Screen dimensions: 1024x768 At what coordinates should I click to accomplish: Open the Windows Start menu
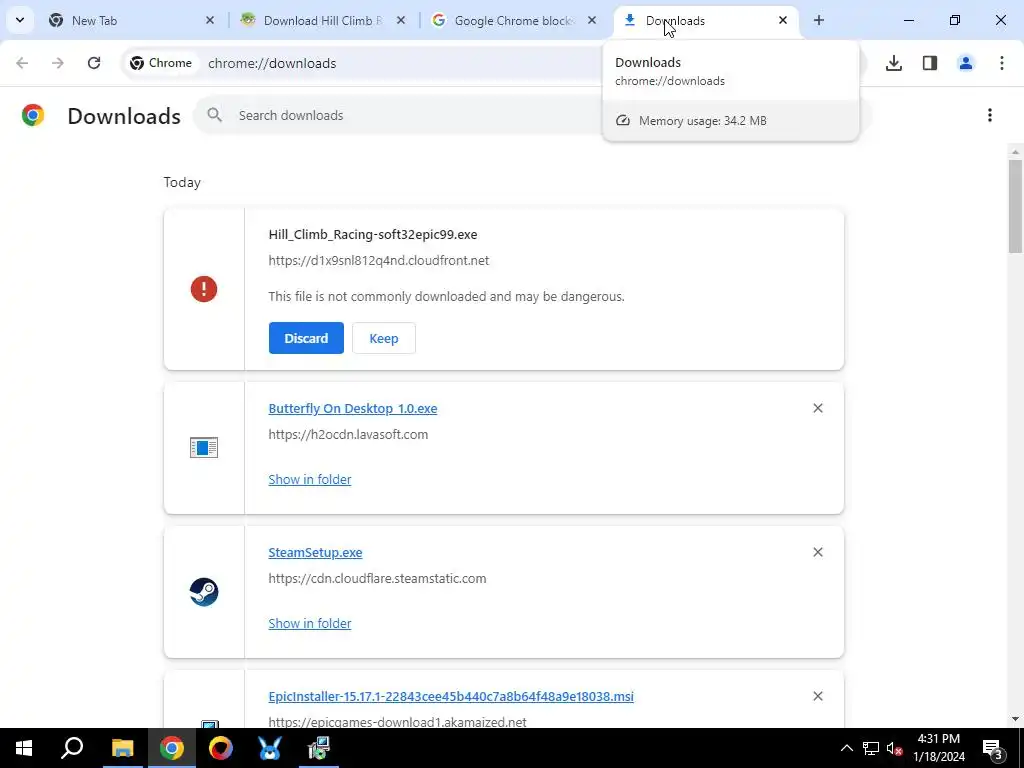(24, 748)
